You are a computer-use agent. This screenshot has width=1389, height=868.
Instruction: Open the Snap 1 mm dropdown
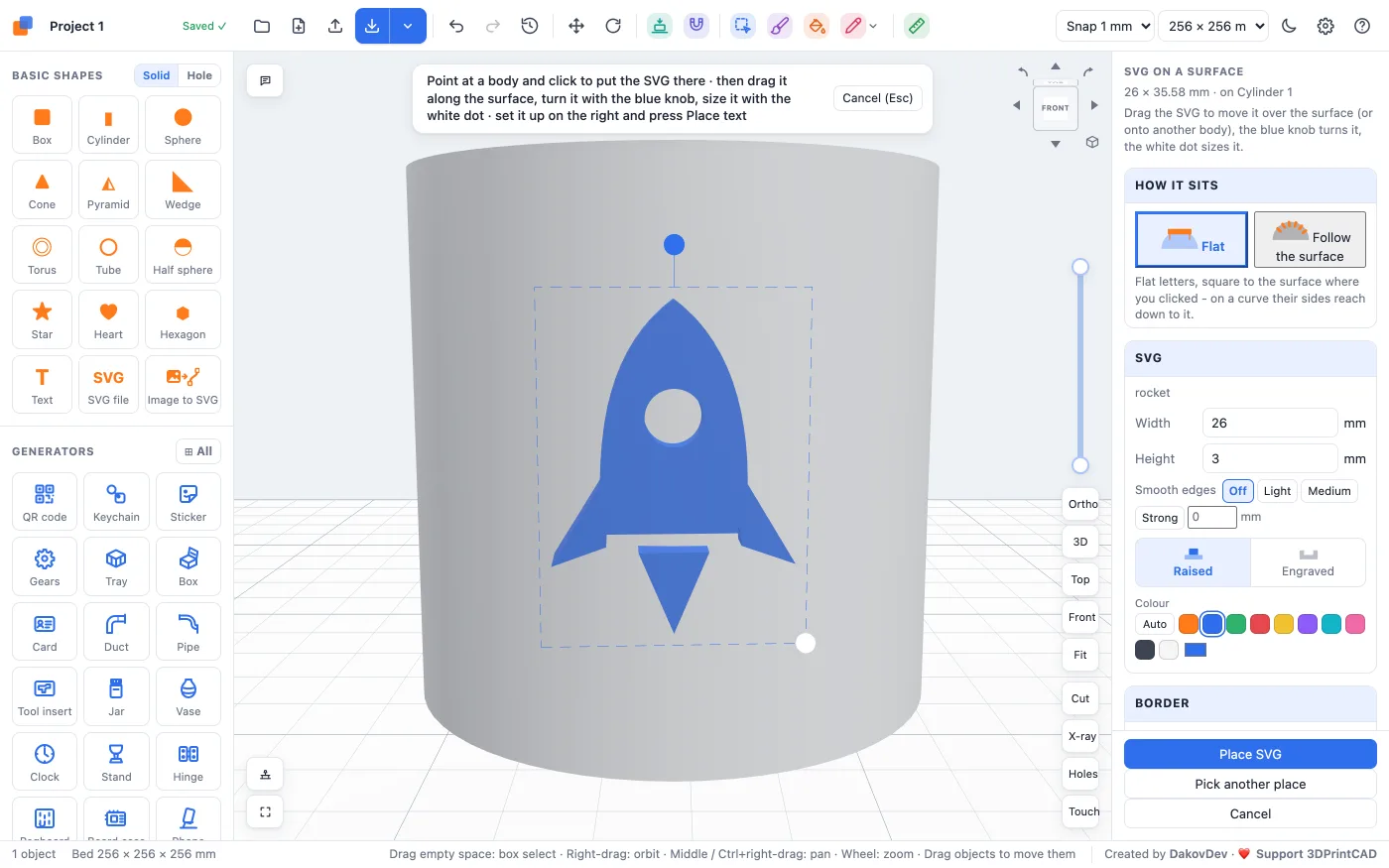1105,26
